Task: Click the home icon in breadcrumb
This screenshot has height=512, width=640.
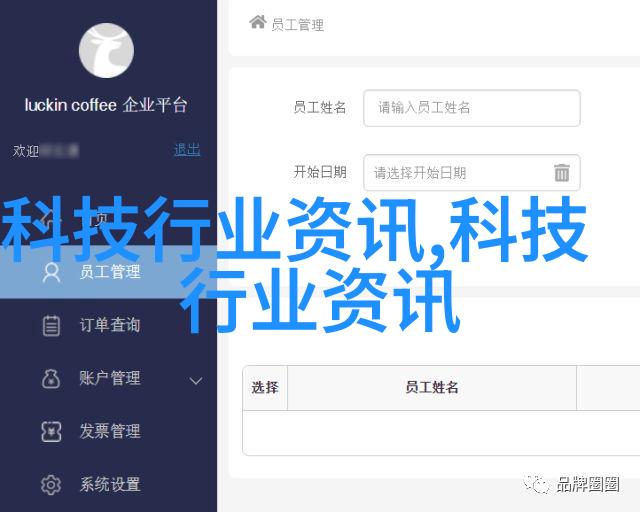Action: pyautogui.click(x=258, y=22)
